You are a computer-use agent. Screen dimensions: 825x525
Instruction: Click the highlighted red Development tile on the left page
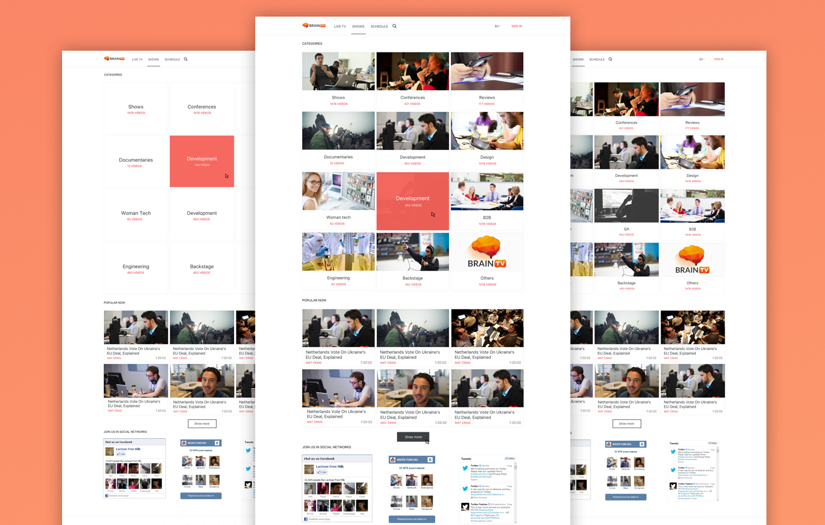[202, 161]
